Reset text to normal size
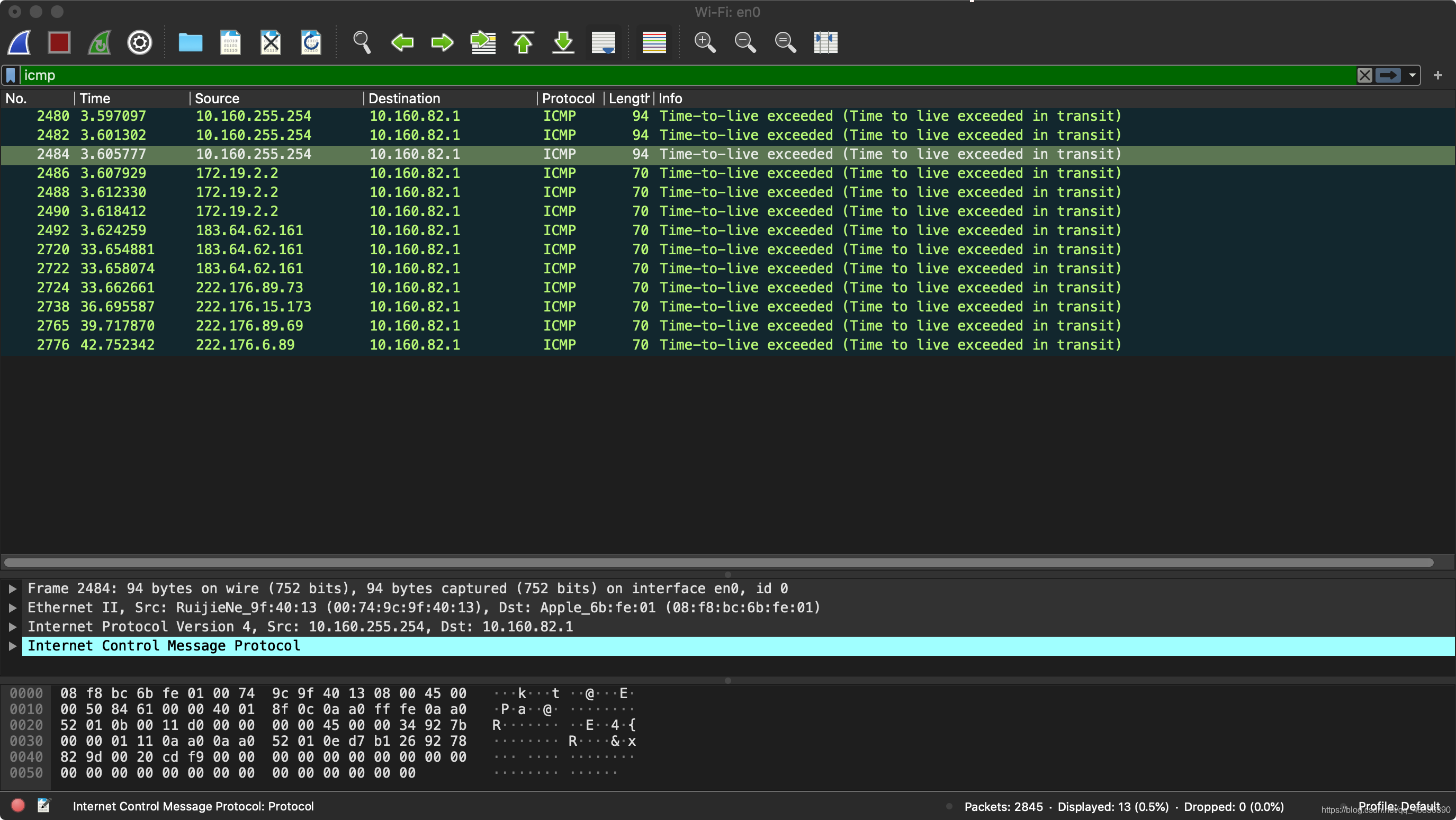Viewport: 1456px width, 820px height. (785, 42)
